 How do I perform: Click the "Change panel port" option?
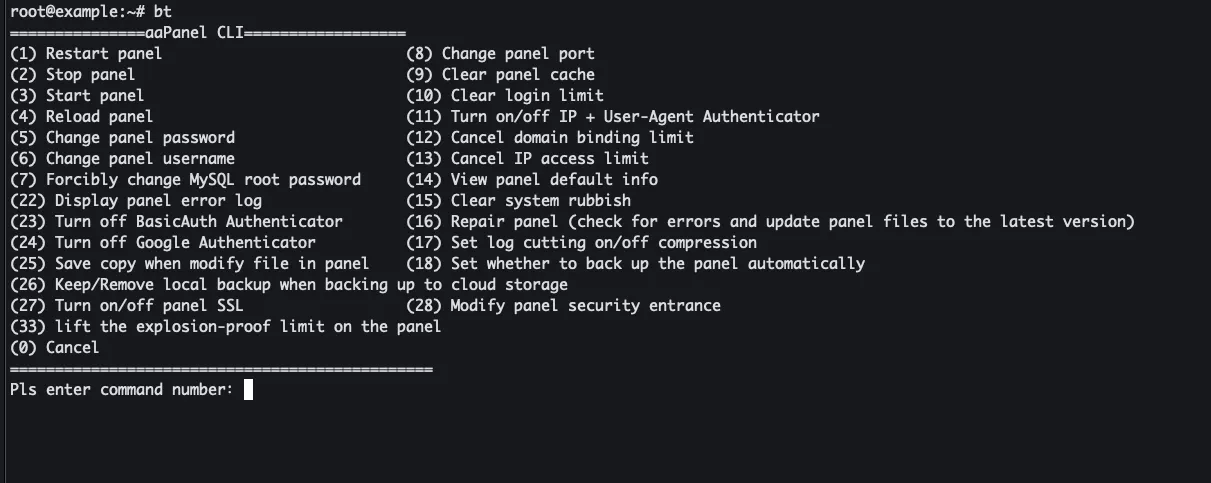click(x=500, y=53)
